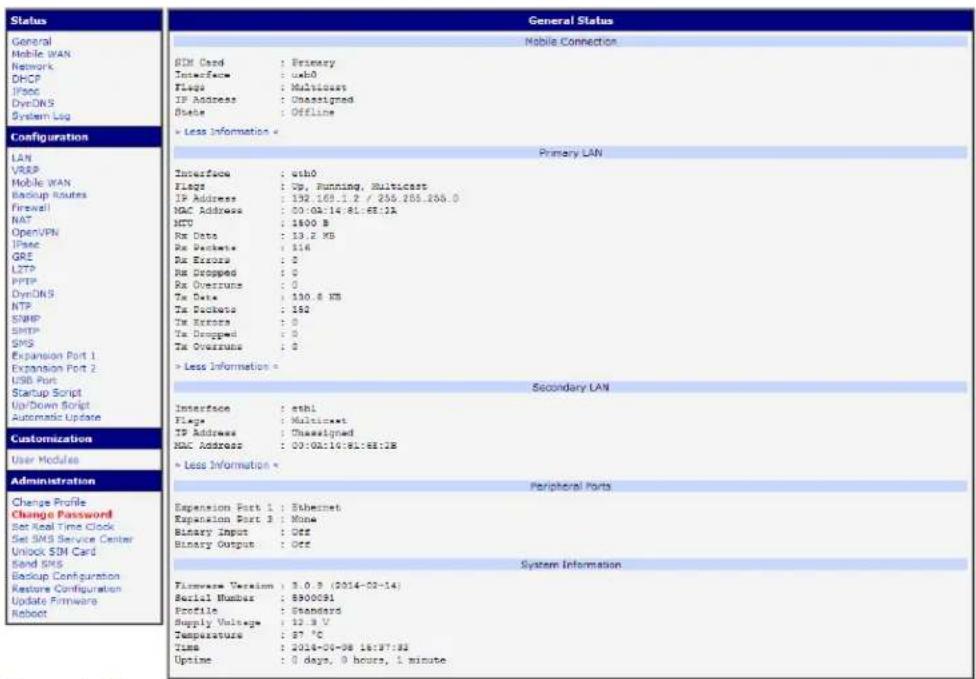
Task: Click the Primary LAN MAC address value
Action: (344, 211)
